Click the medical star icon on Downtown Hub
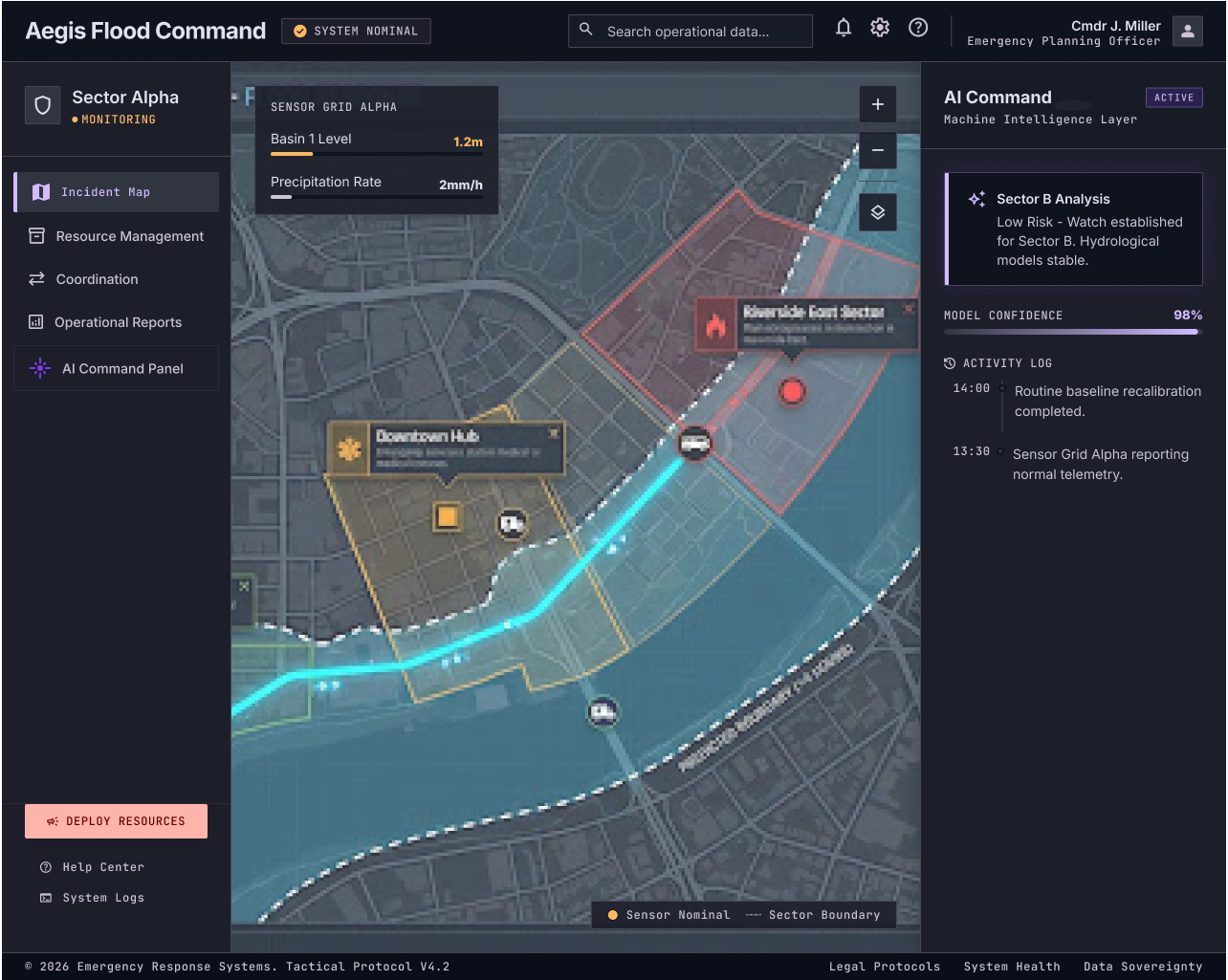 click(349, 448)
